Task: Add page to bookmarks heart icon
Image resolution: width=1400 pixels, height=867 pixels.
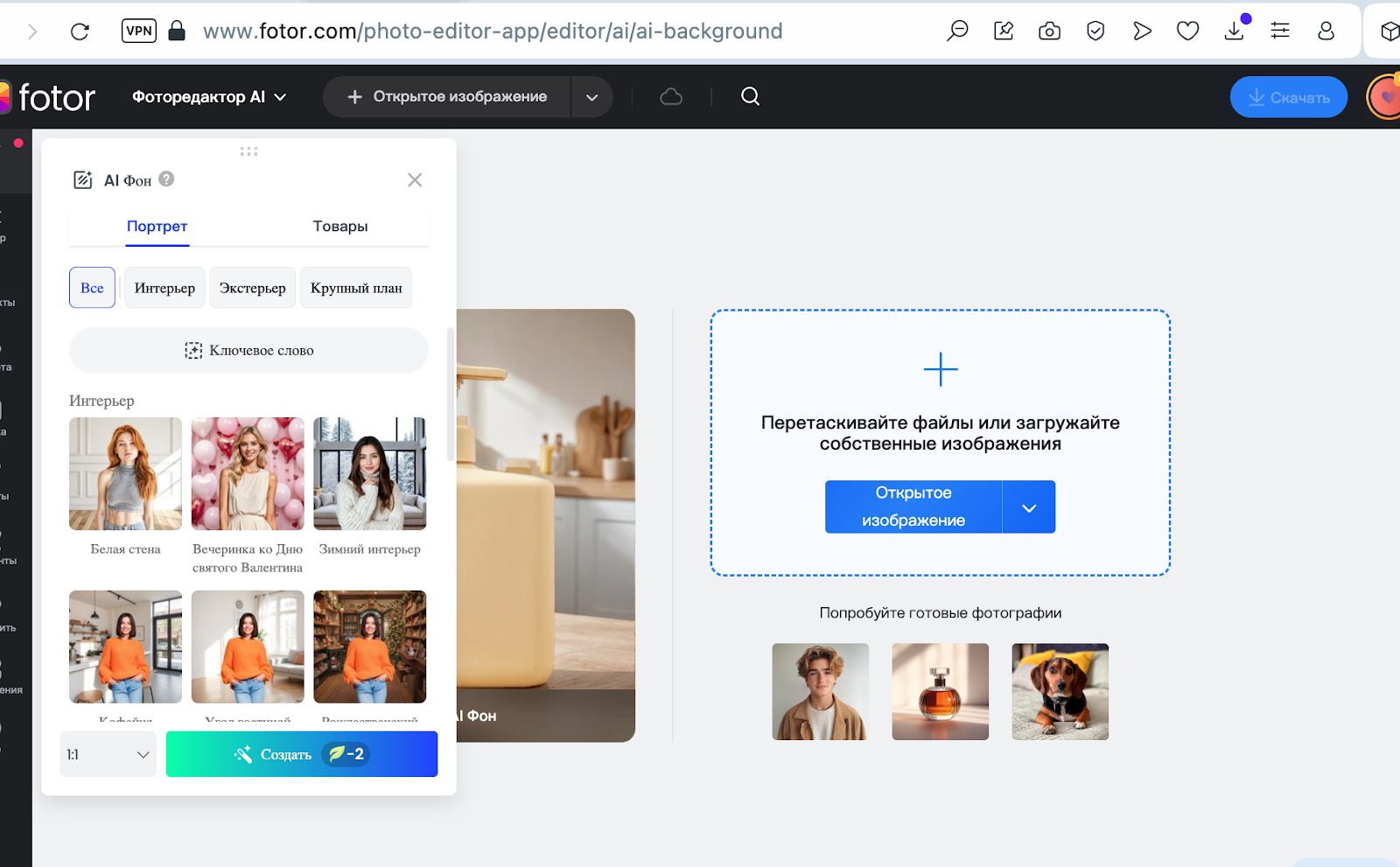Action: tap(1187, 31)
